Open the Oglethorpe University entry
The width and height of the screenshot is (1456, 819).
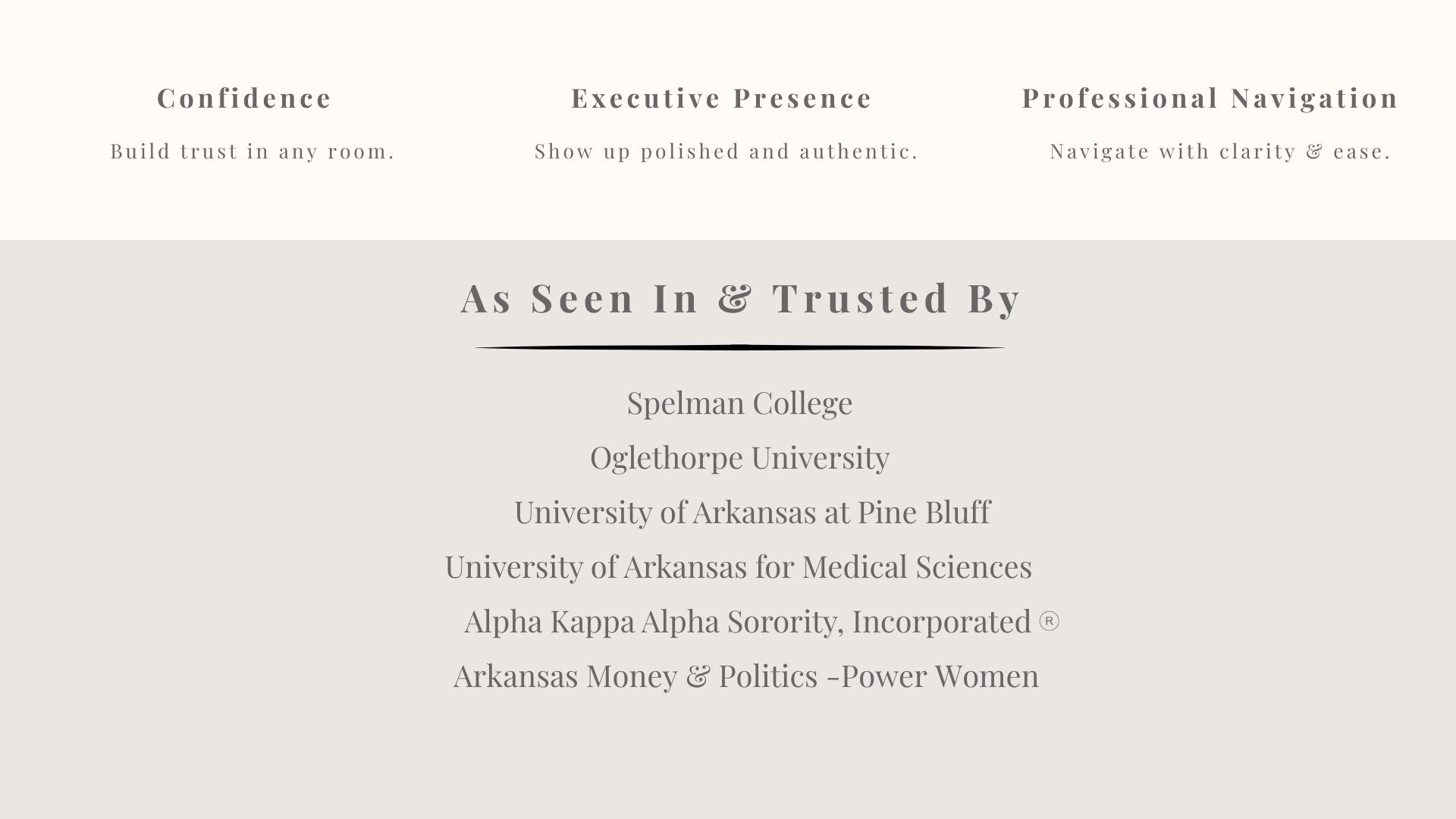(x=739, y=457)
